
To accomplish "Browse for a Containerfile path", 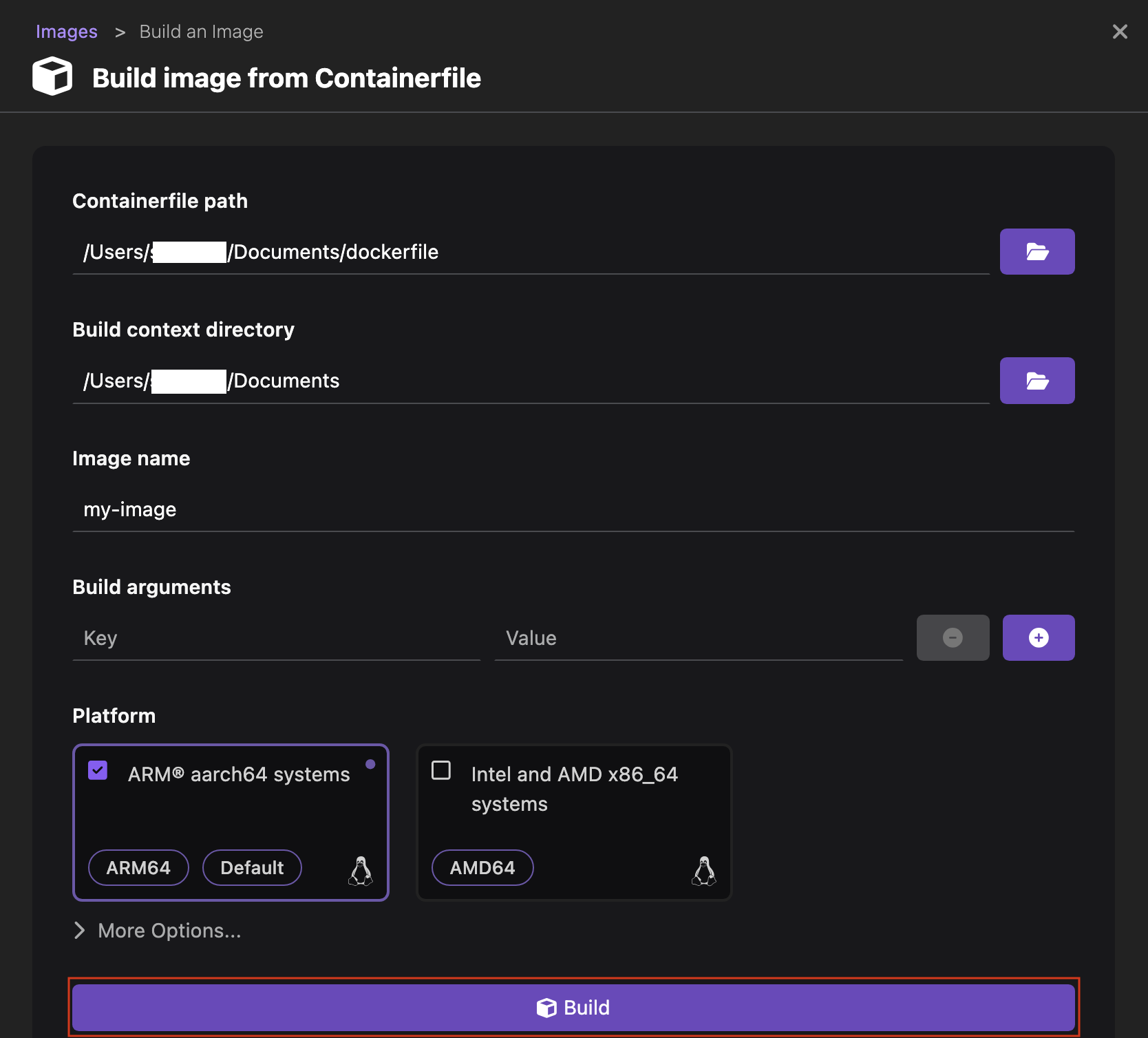I will coord(1037,251).
